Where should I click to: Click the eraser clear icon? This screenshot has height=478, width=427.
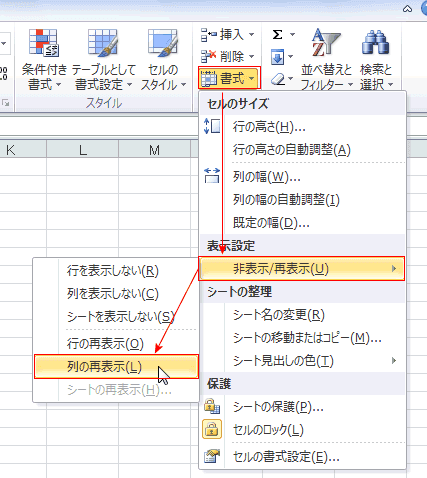pos(278,79)
